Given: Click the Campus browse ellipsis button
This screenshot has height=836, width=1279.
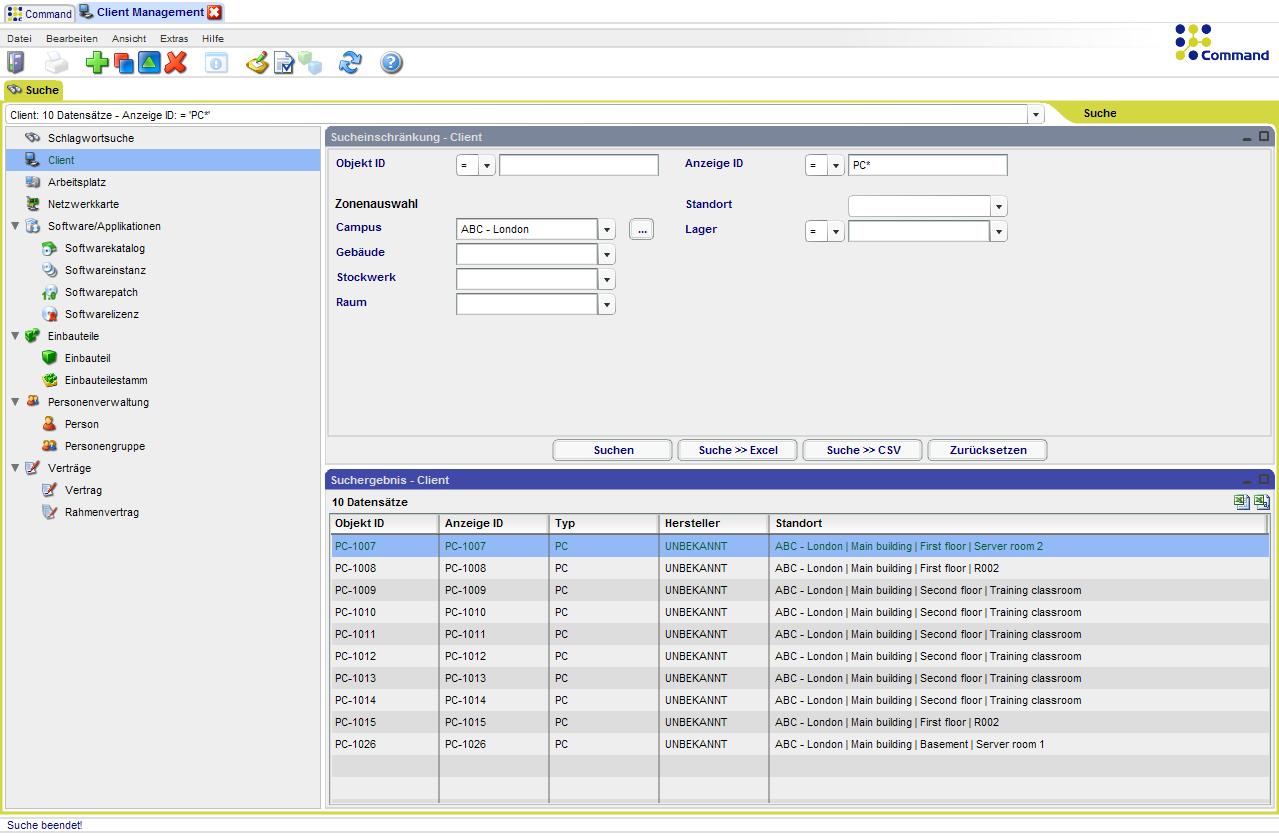Looking at the screenshot, I should (x=641, y=229).
